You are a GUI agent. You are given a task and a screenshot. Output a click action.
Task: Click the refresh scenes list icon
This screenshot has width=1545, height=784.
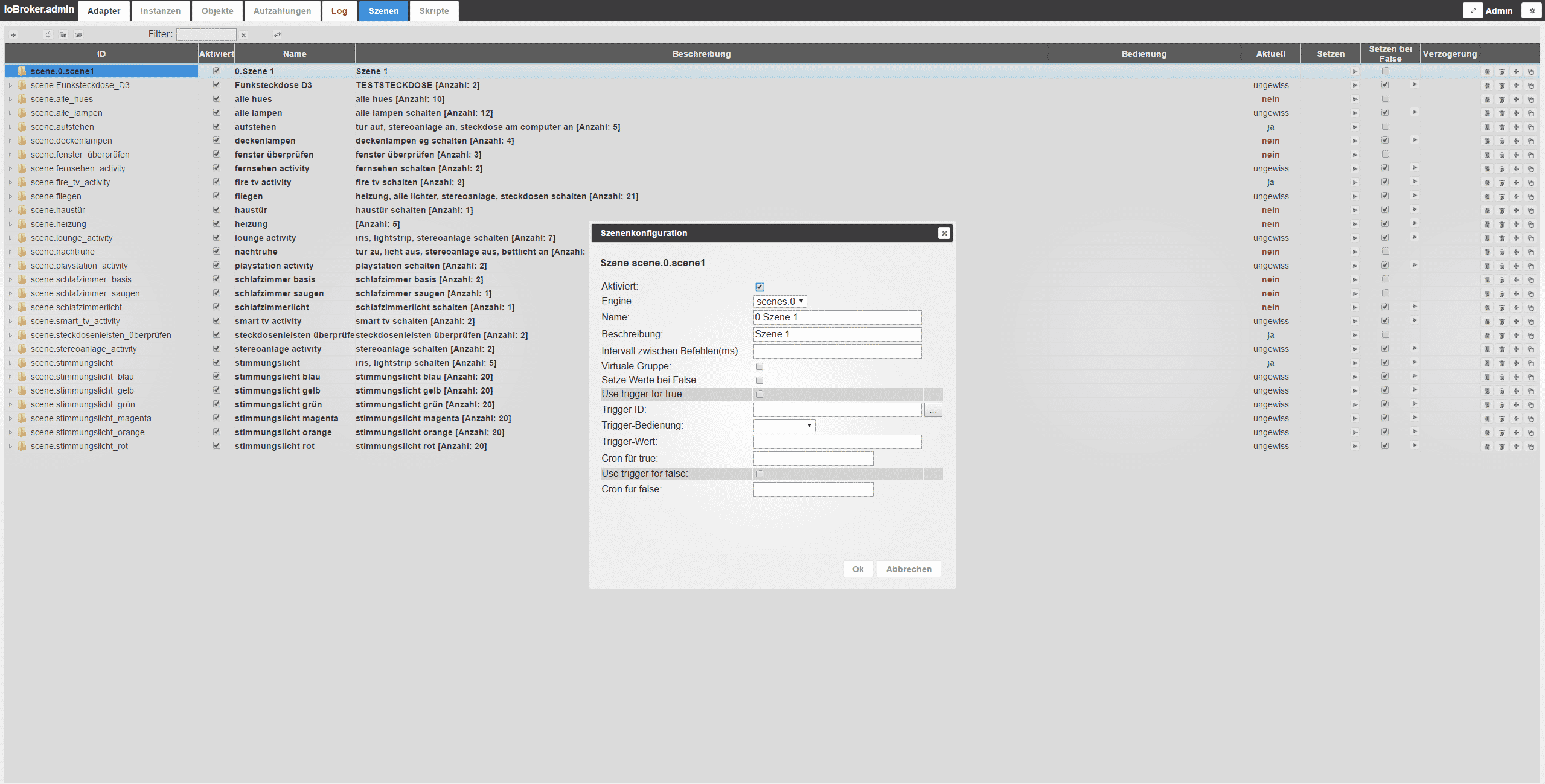pos(48,35)
